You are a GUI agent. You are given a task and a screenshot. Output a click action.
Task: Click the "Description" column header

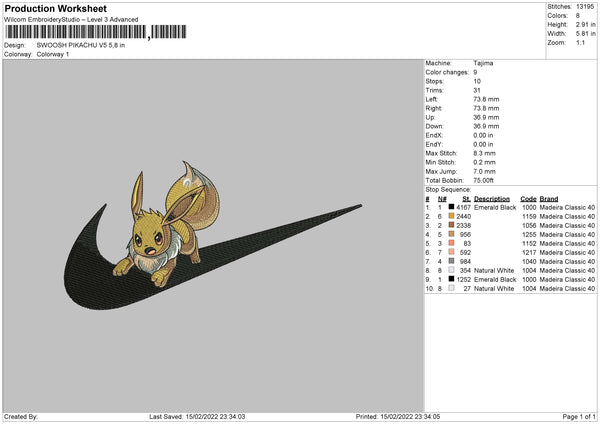tap(492, 199)
